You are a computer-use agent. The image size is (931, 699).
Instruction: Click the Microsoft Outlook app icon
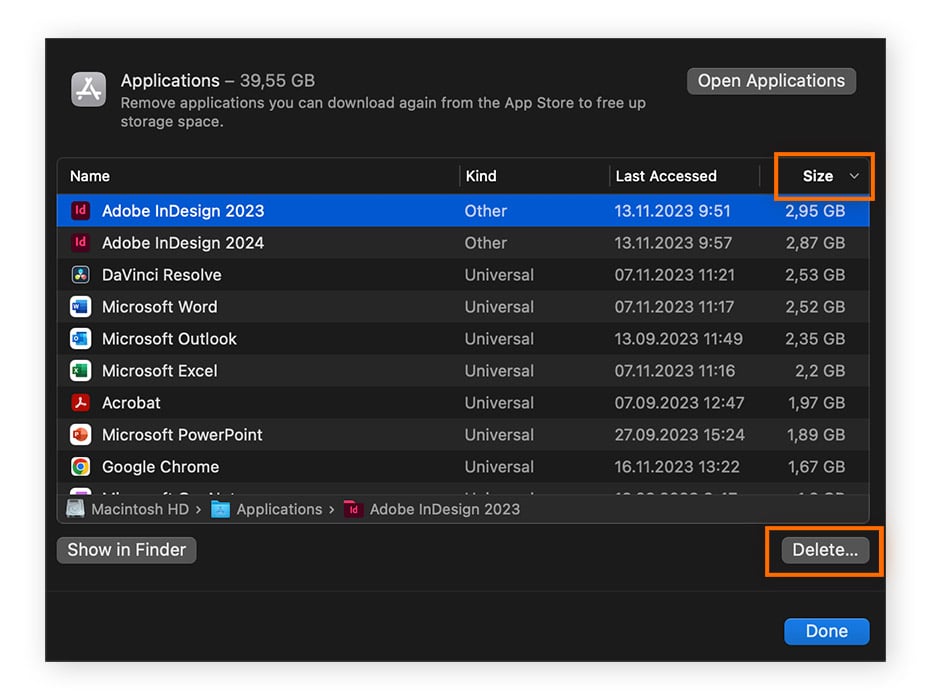coord(81,339)
